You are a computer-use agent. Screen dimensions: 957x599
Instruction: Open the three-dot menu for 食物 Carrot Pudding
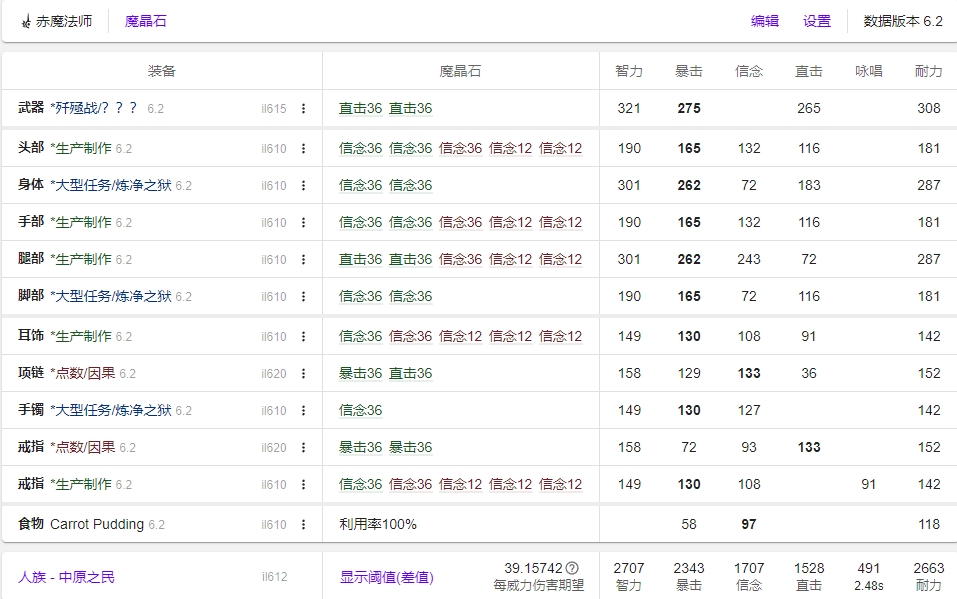coord(304,525)
